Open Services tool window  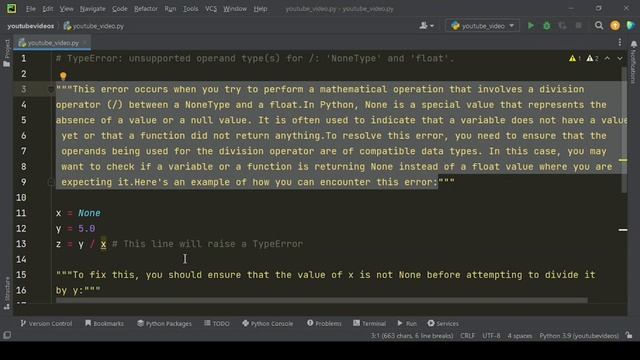(443, 323)
